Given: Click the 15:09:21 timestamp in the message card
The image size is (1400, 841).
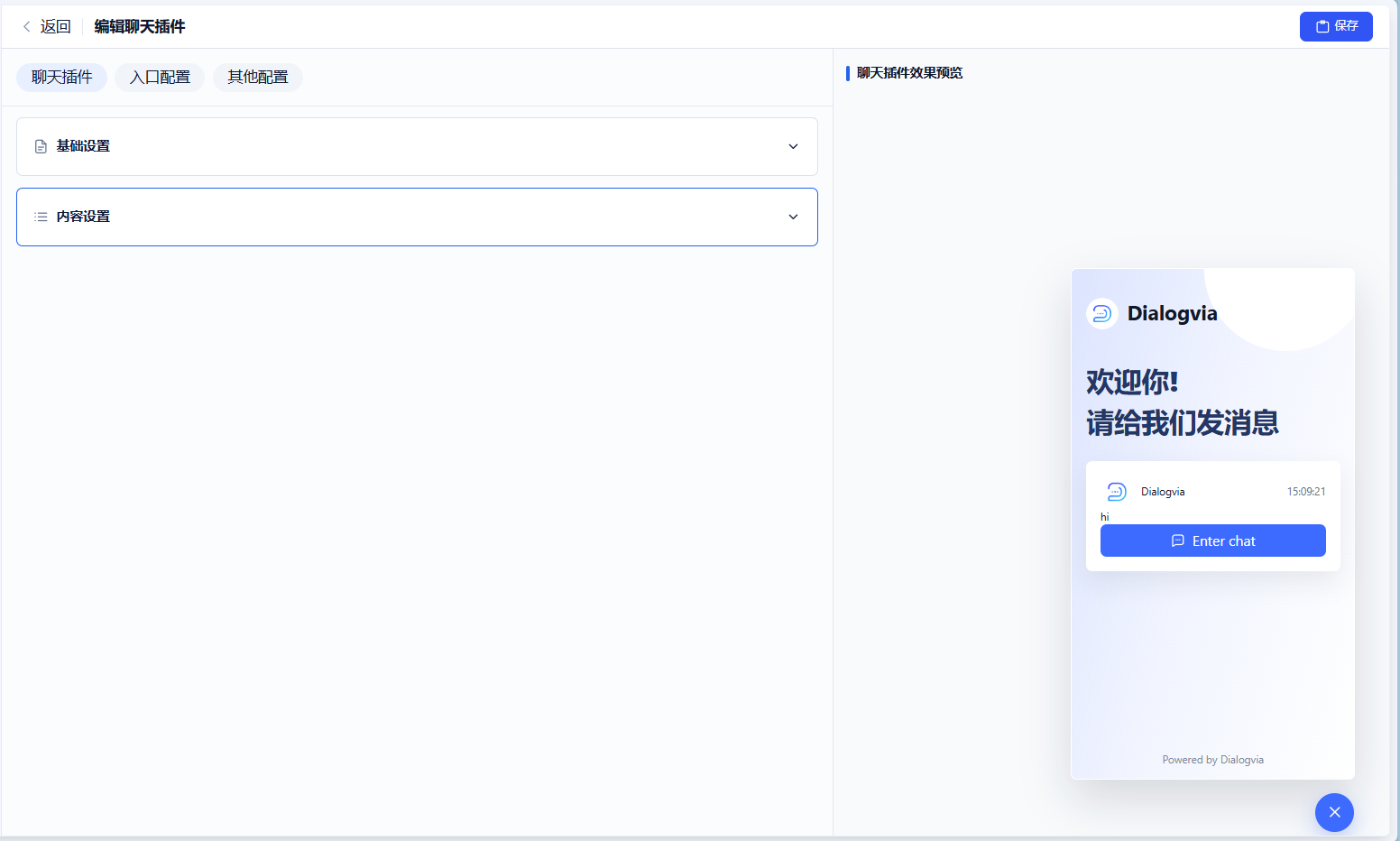Looking at the screenshot, I should tap(1306, 492).
